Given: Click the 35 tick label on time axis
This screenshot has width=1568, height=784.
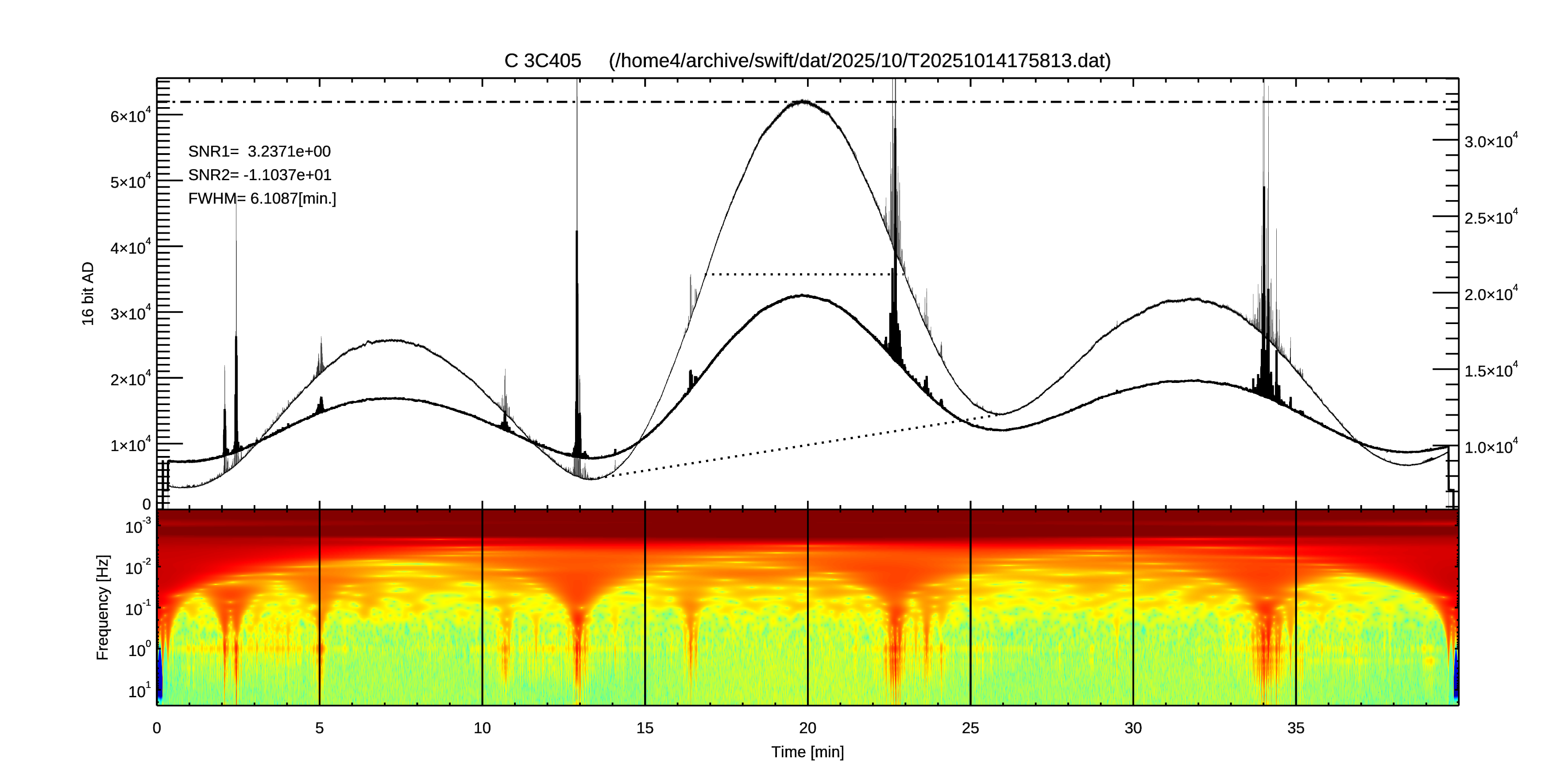Looking at the screenshot, I should pos(1295,728).
